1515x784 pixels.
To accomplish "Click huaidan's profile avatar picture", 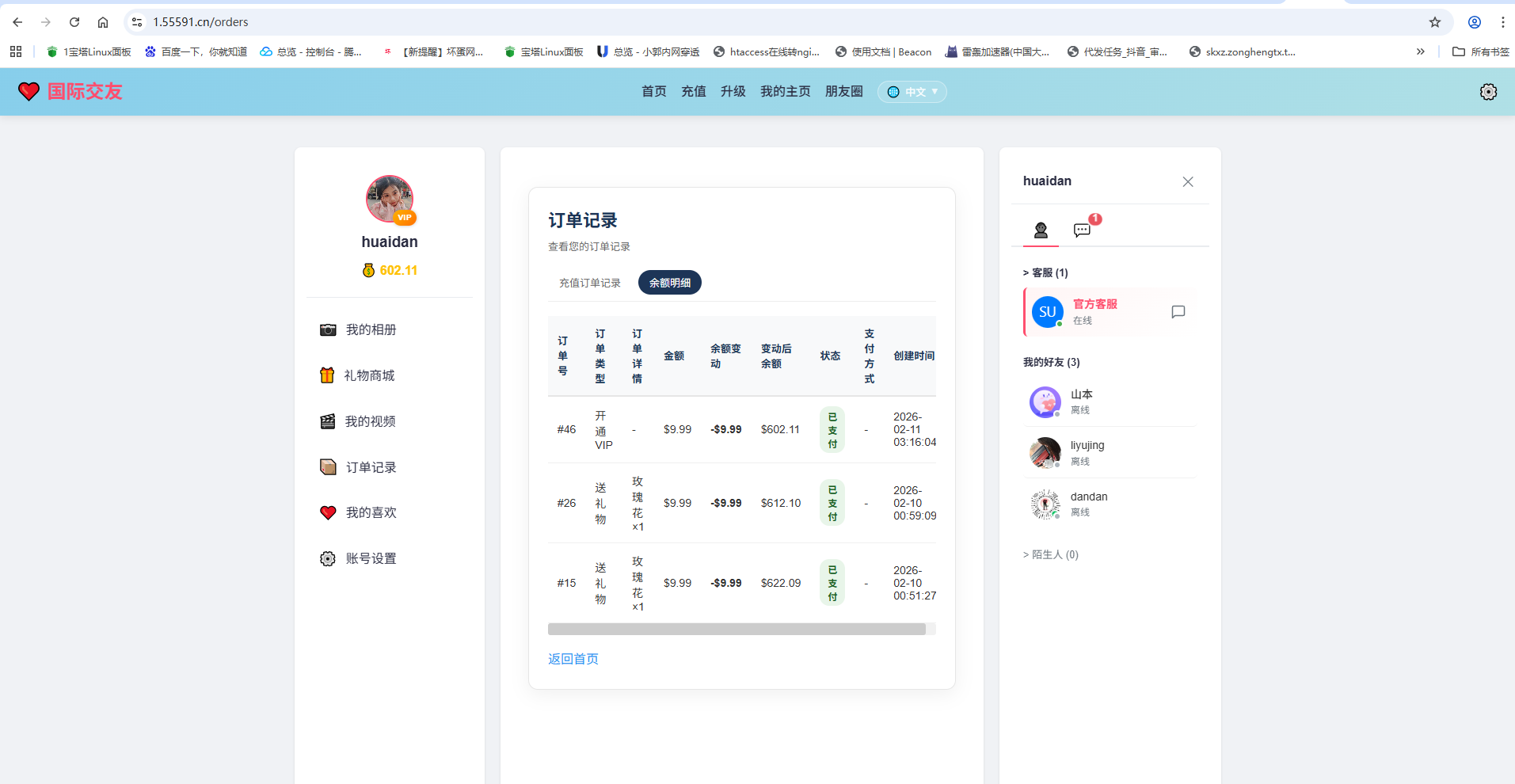I will (x=389, y=199).
